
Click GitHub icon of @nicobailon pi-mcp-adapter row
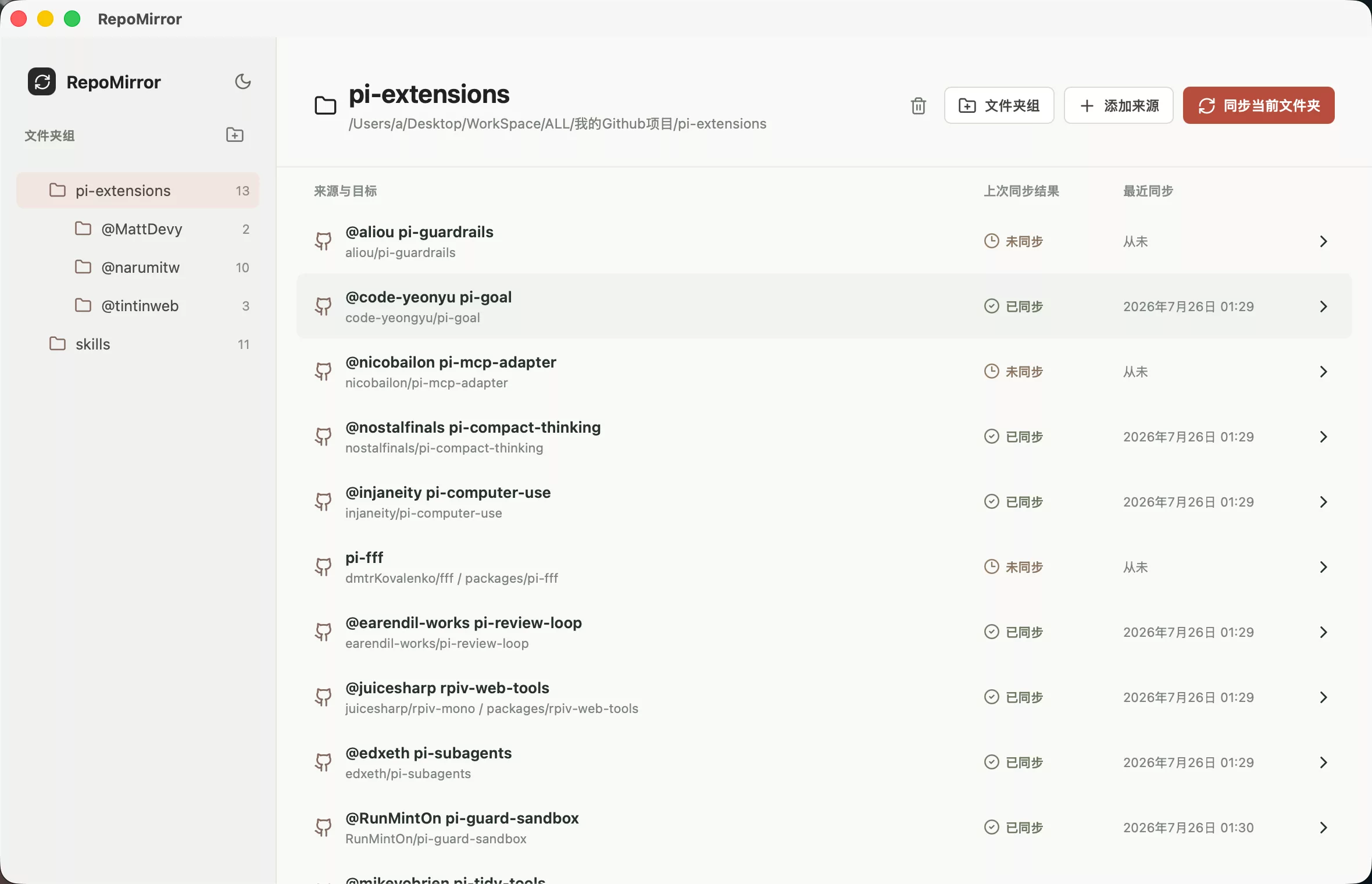click(323, 371)
